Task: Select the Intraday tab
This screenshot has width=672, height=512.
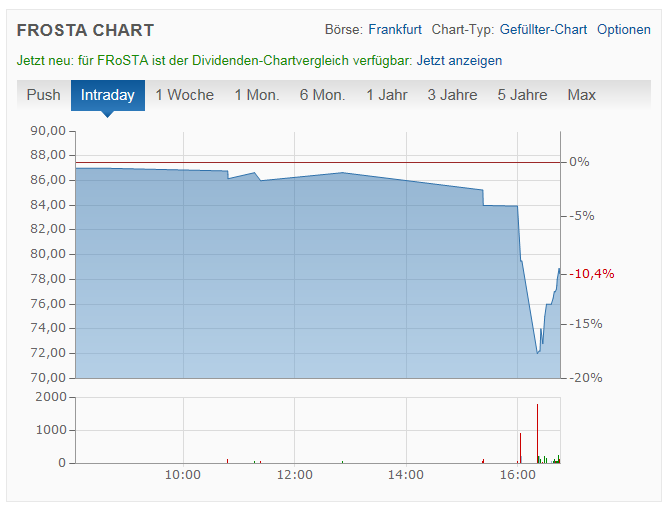Action: coord(107,95)
